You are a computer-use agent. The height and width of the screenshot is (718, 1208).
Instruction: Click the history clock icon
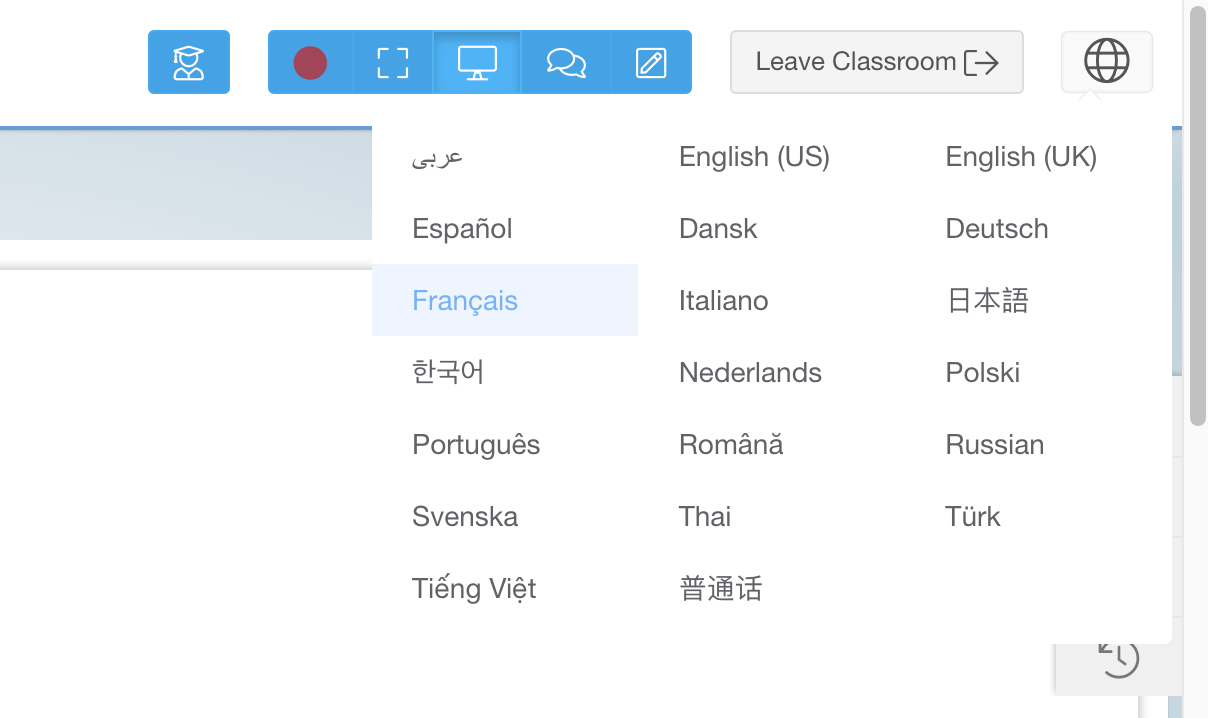tap(1118, 658)
